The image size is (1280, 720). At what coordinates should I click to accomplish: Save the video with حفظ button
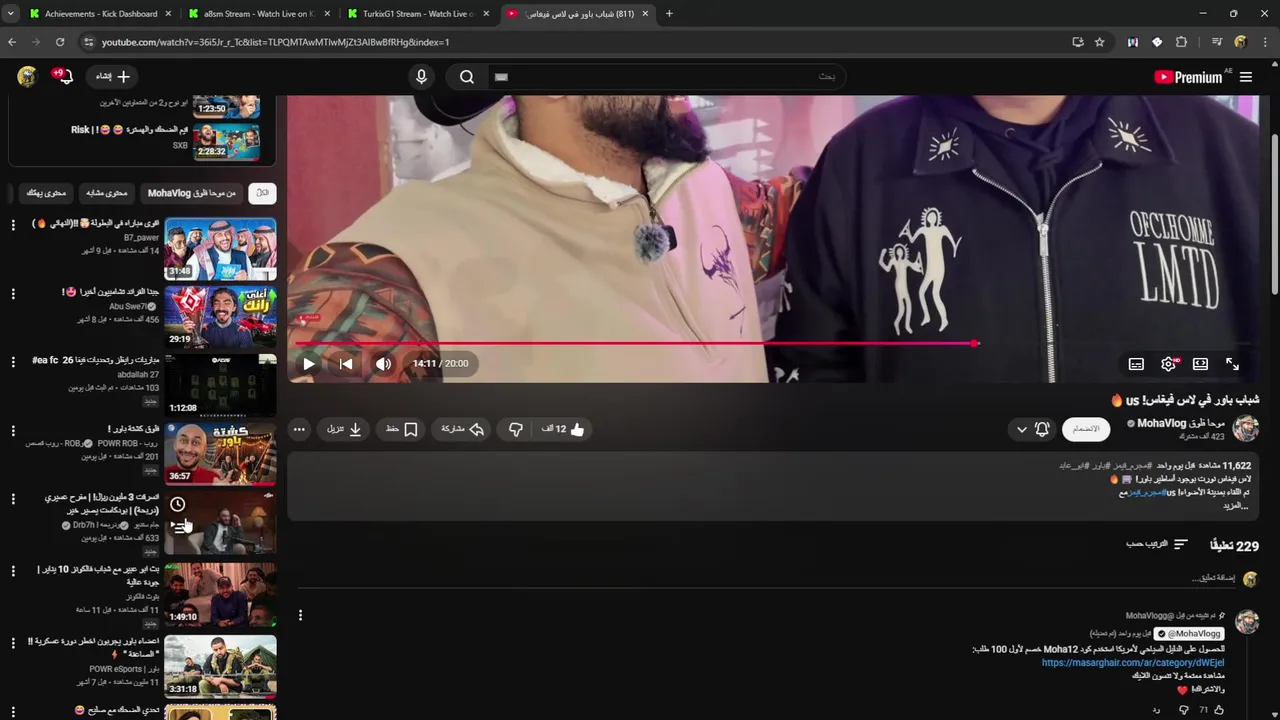[402, 429]
